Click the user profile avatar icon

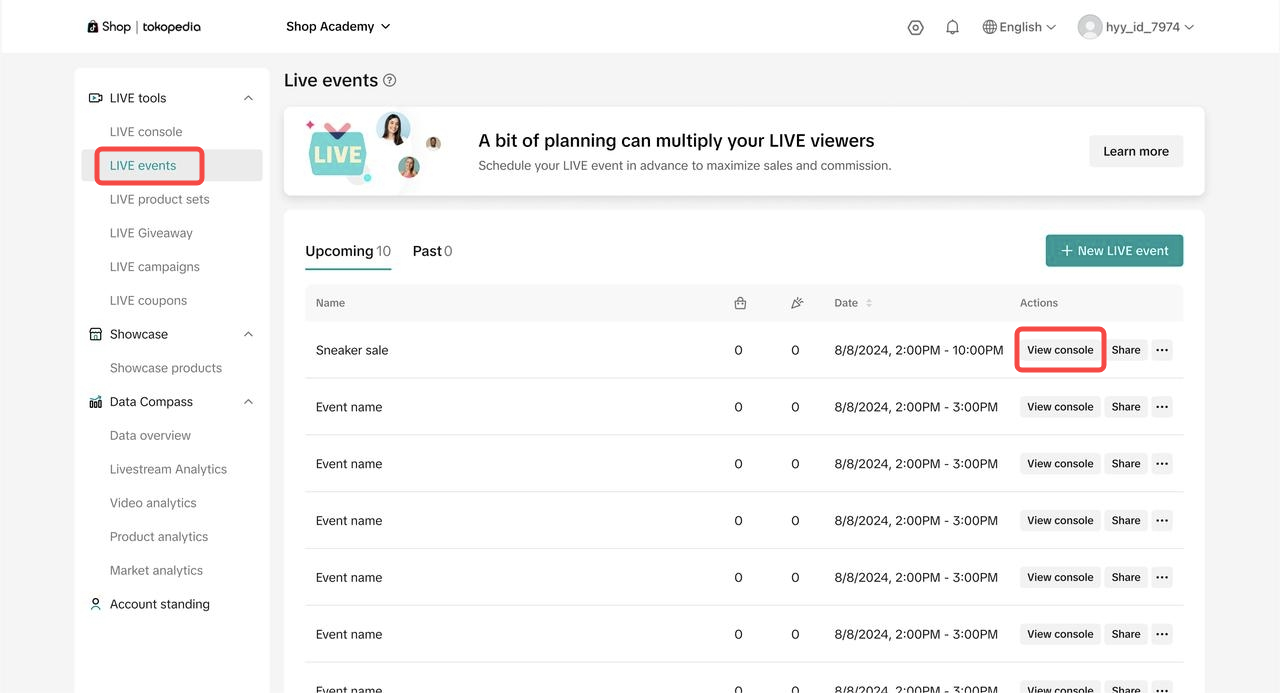click(1089, 27)
